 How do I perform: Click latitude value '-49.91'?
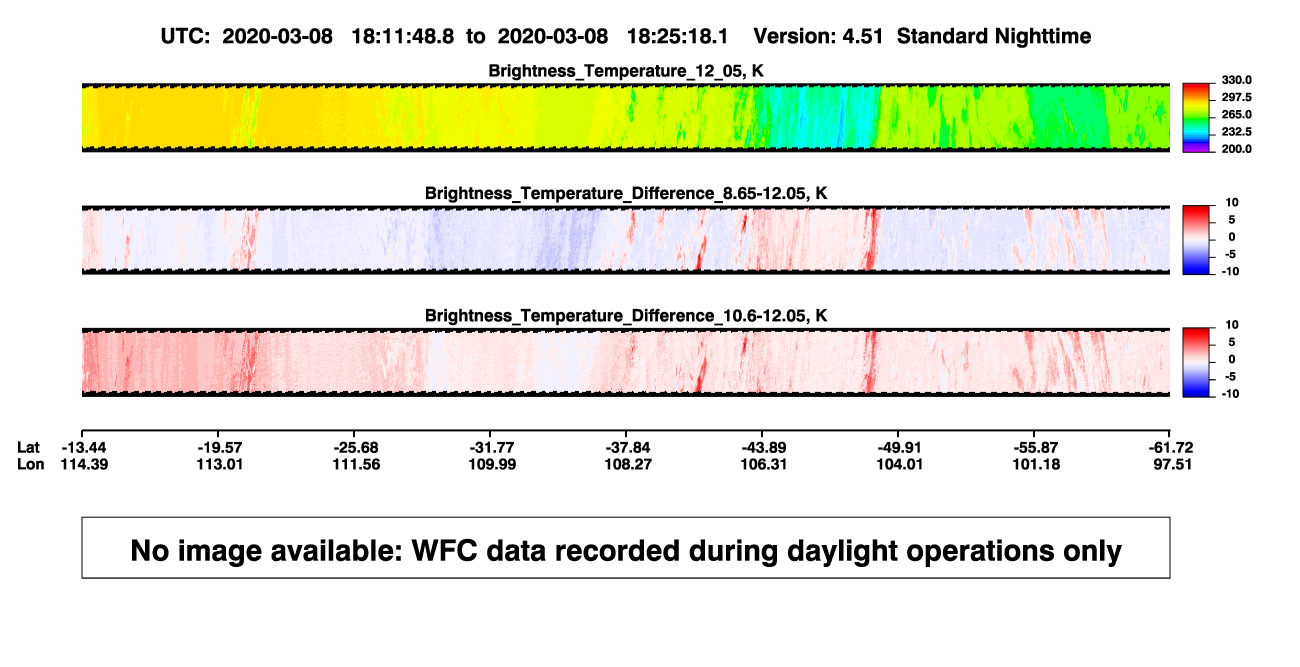(898, 447)
